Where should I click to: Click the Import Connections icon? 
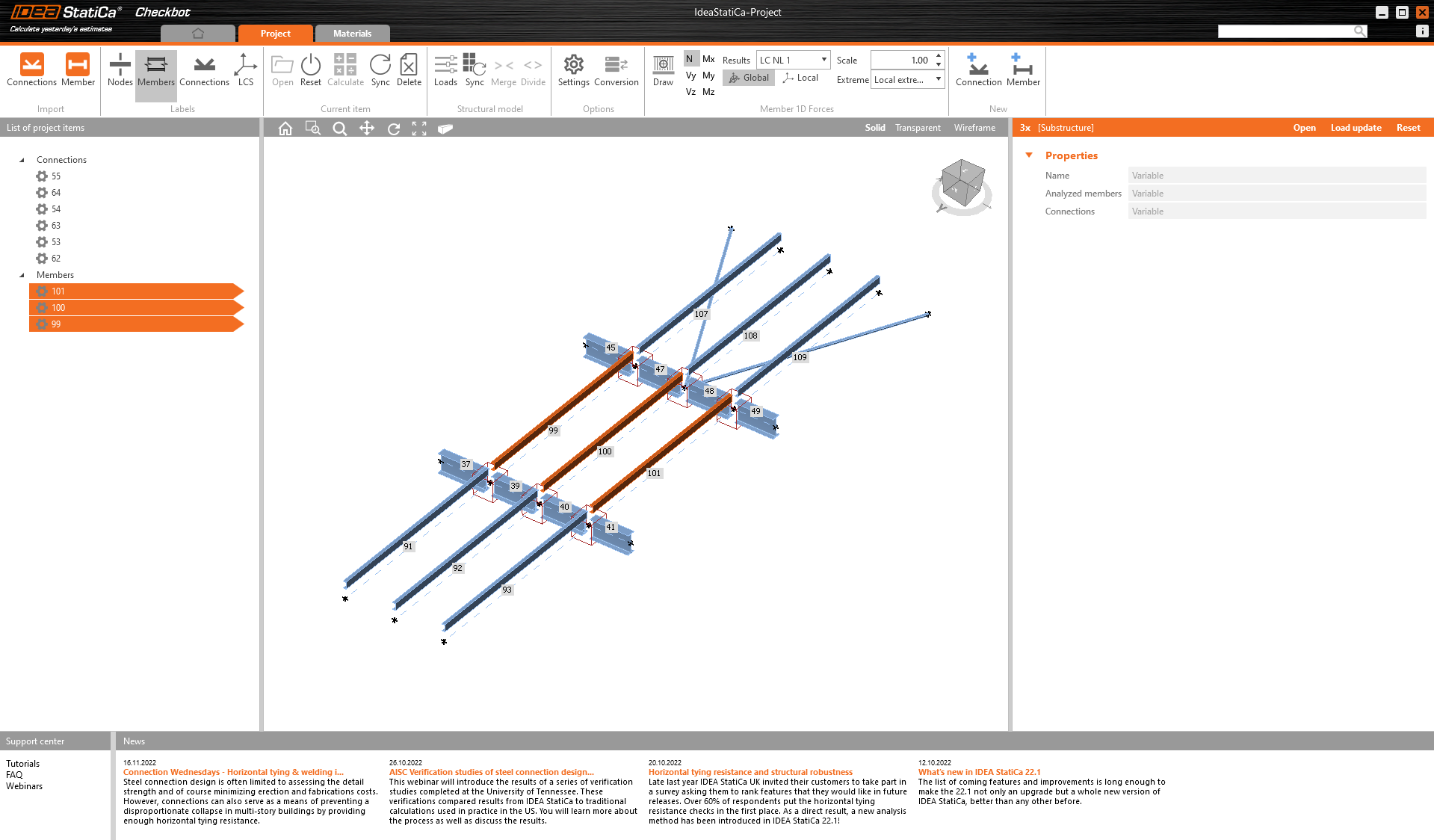point(31,65)
